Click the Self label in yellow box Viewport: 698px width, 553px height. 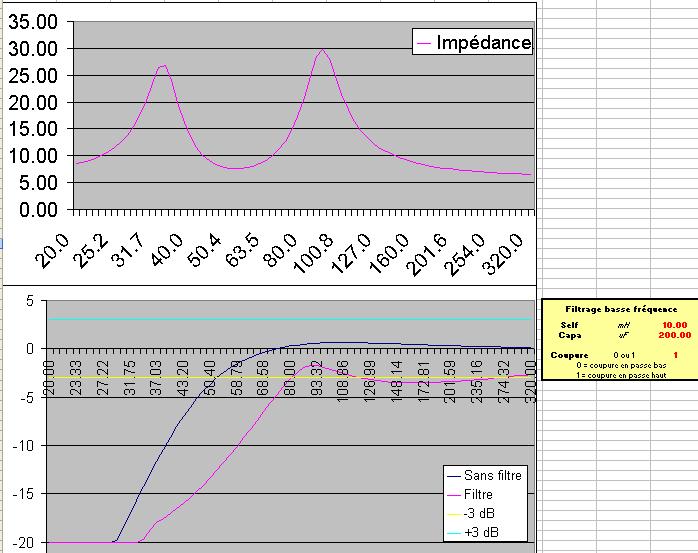click(569, 325)
